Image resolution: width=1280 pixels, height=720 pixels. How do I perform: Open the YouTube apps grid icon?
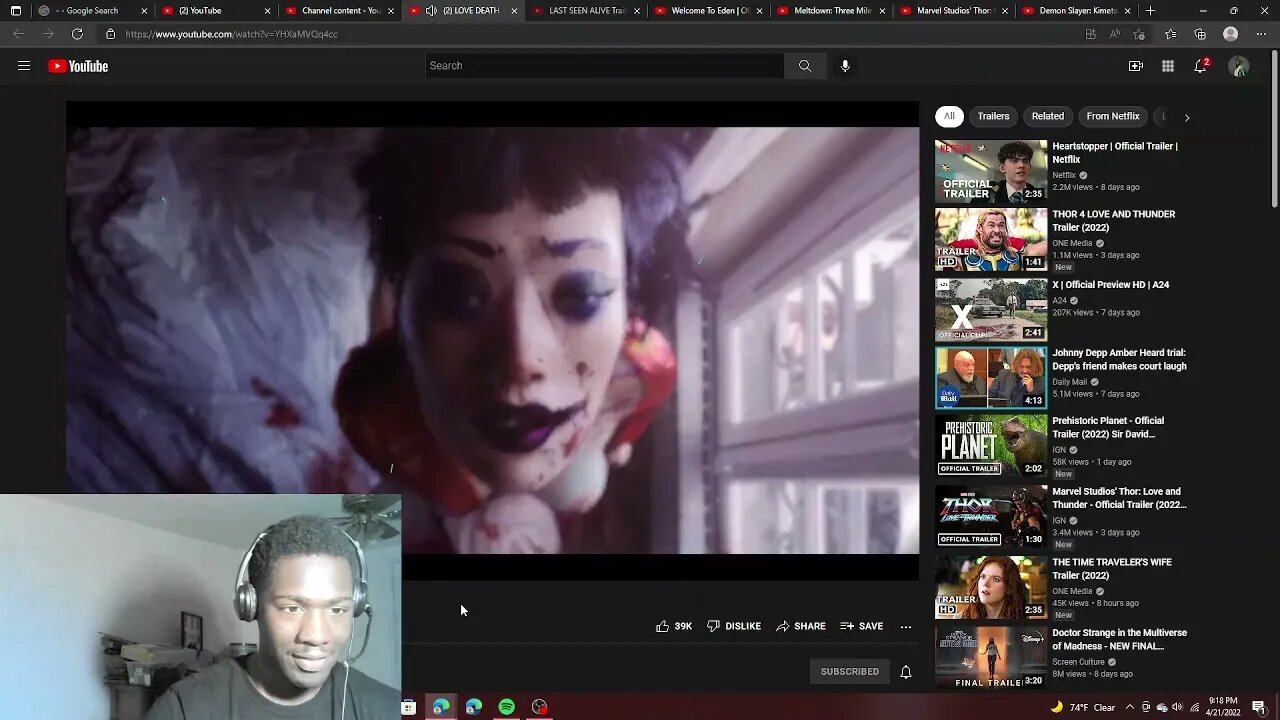tap(1168, 66)
